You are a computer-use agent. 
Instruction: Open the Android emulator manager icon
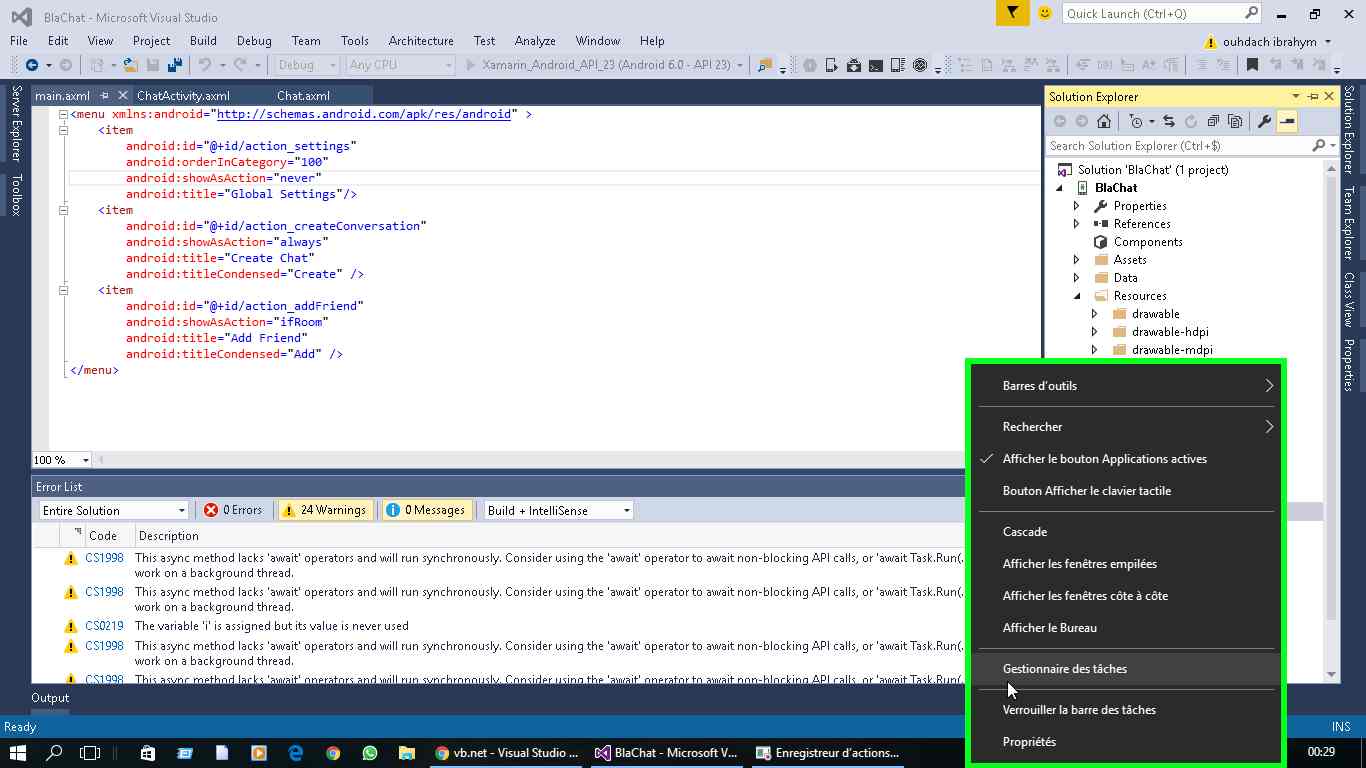[x=832, y=65]
